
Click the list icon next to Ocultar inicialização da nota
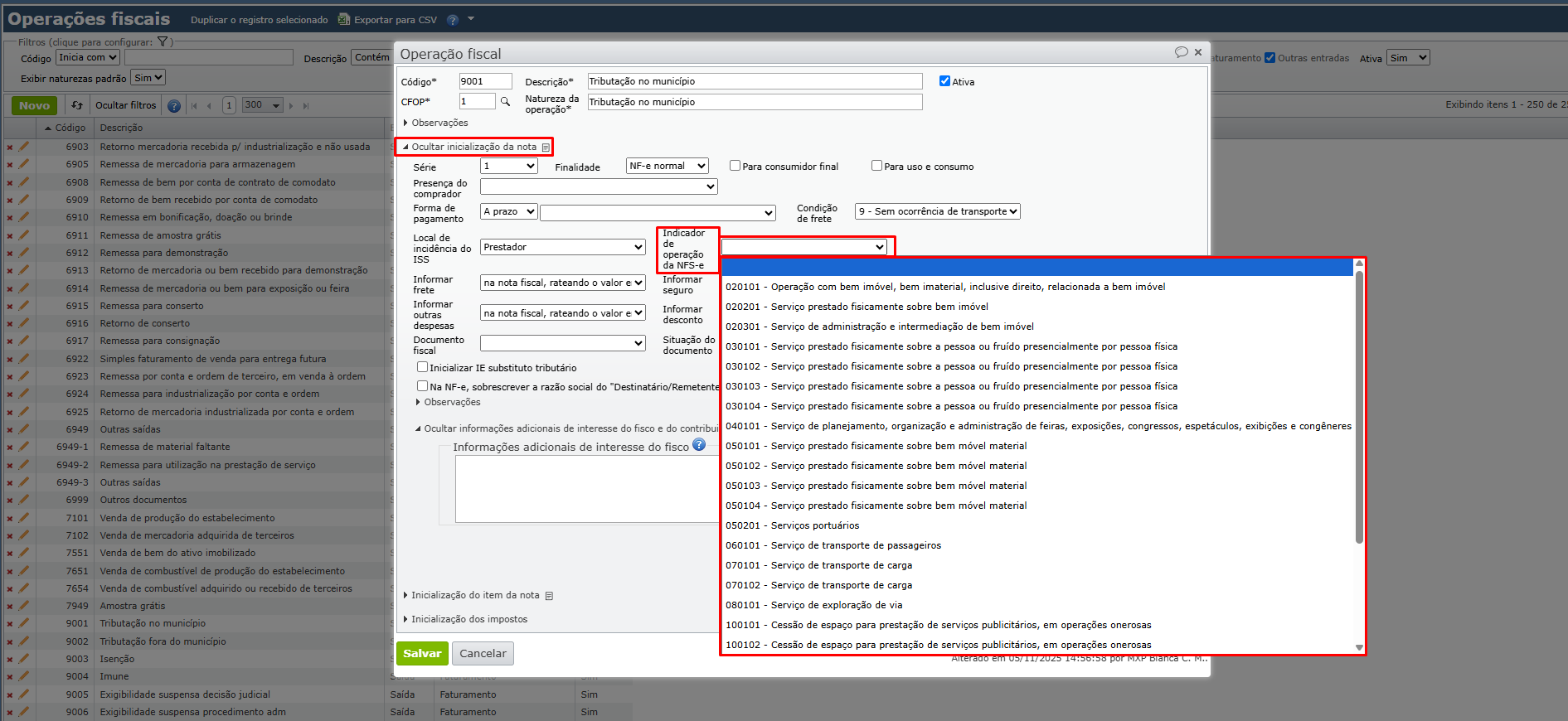coord(546,148)
